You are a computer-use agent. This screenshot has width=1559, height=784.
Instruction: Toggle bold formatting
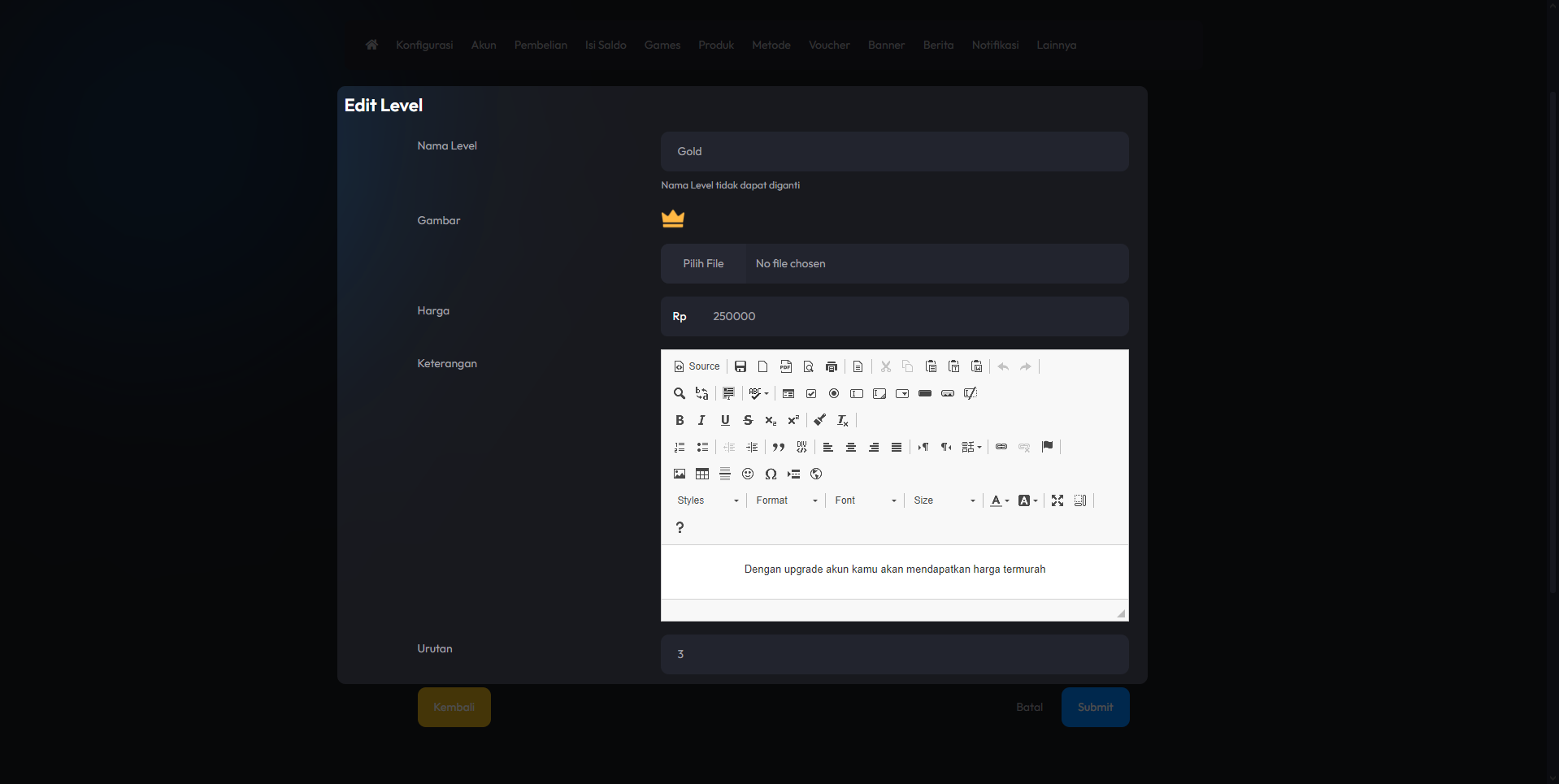[680, 420]
